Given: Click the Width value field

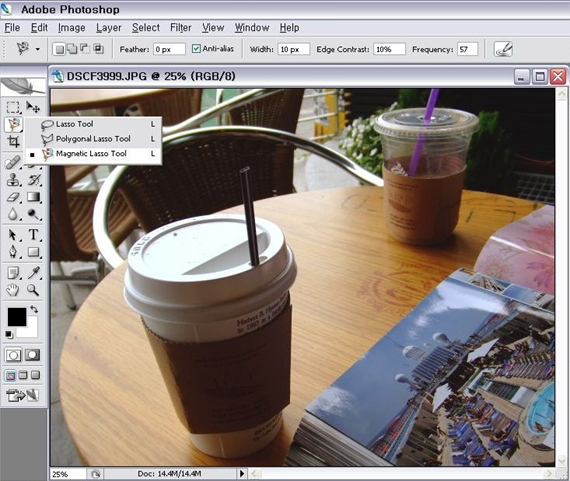Looking at the screenshot, I should tap(294, 49).
